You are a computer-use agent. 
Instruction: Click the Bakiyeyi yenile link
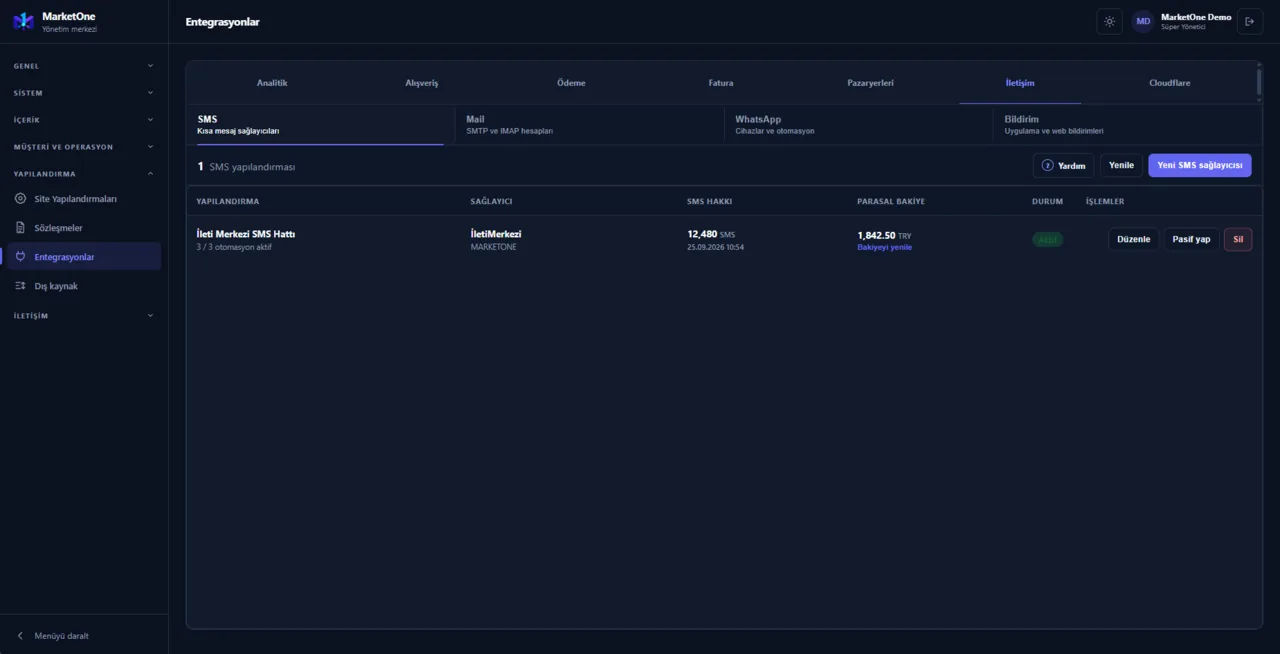click(x=885, y=247)
